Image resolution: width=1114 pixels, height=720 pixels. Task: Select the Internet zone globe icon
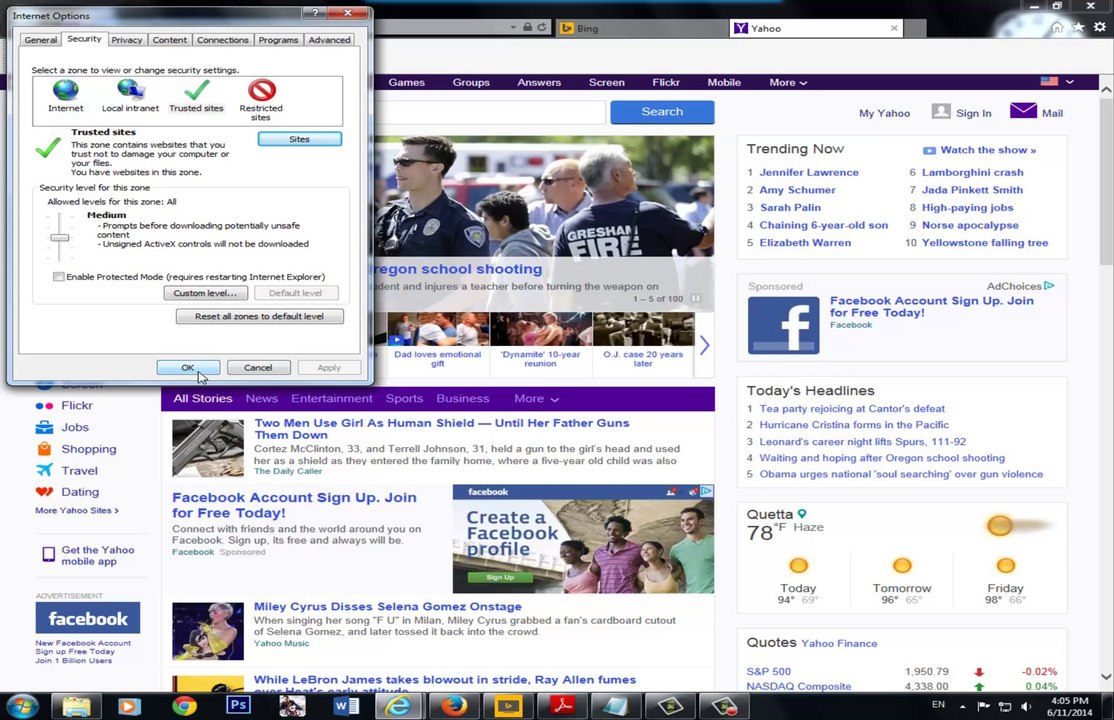pyautogui.click(x=66, y=91)
